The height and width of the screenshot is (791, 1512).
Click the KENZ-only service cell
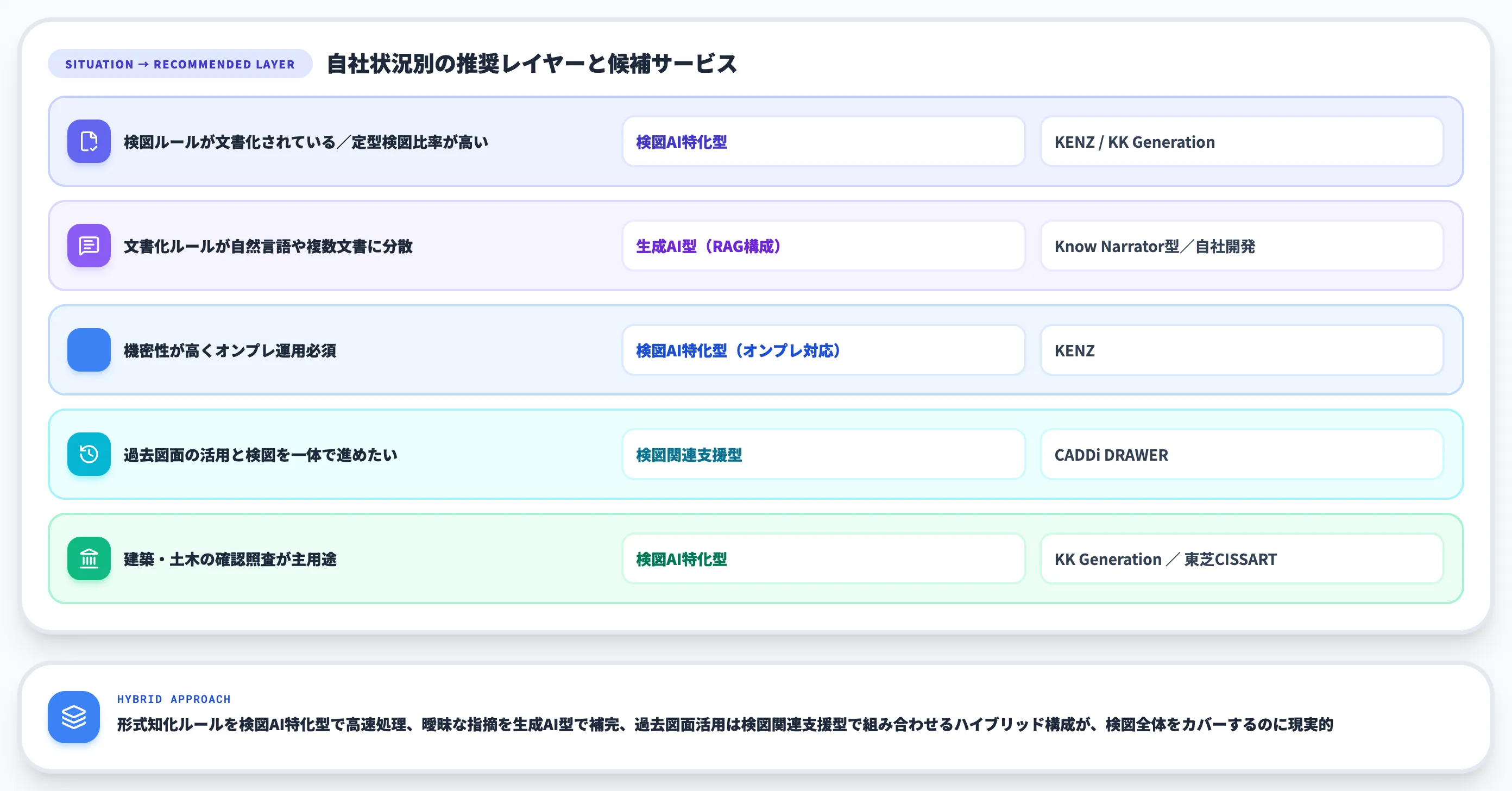(x=1242, y=350)
